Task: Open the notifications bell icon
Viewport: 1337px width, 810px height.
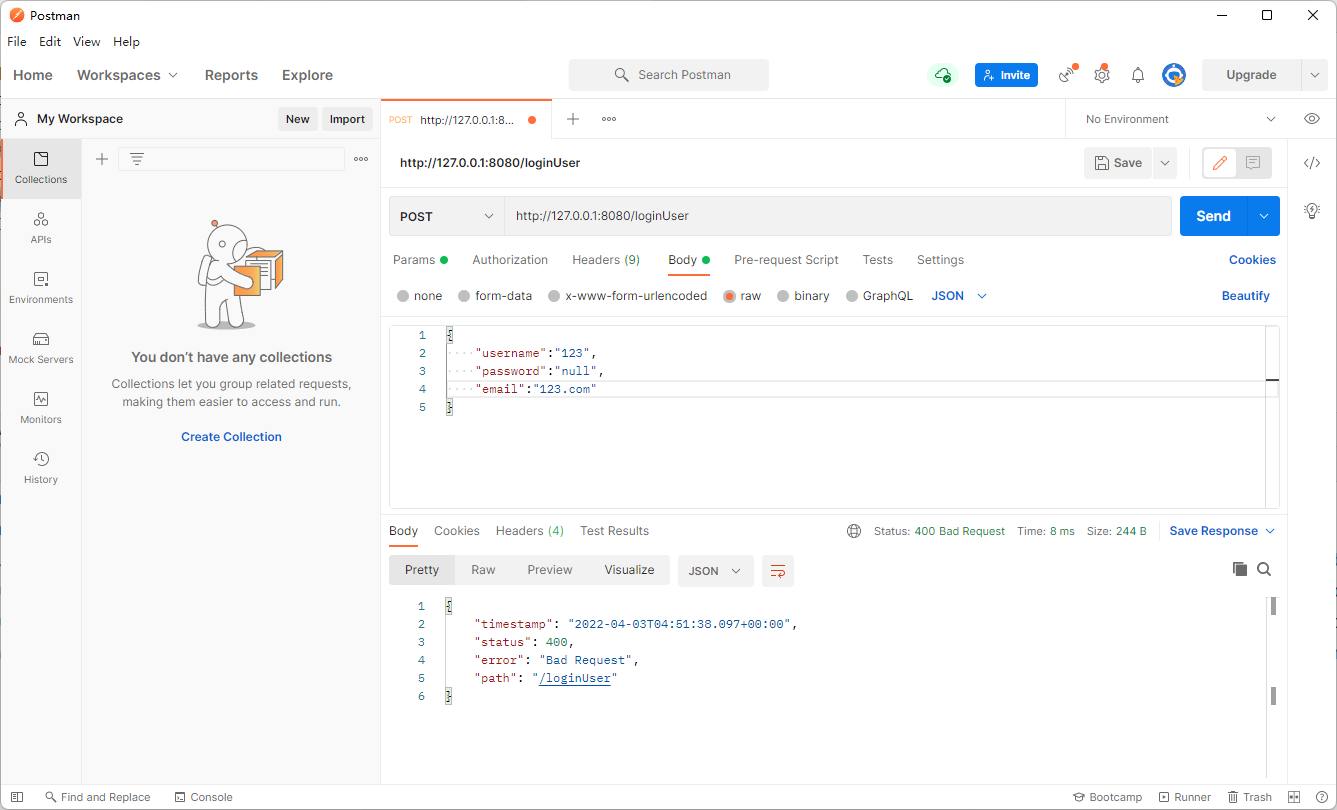Action: [1138, 75]
